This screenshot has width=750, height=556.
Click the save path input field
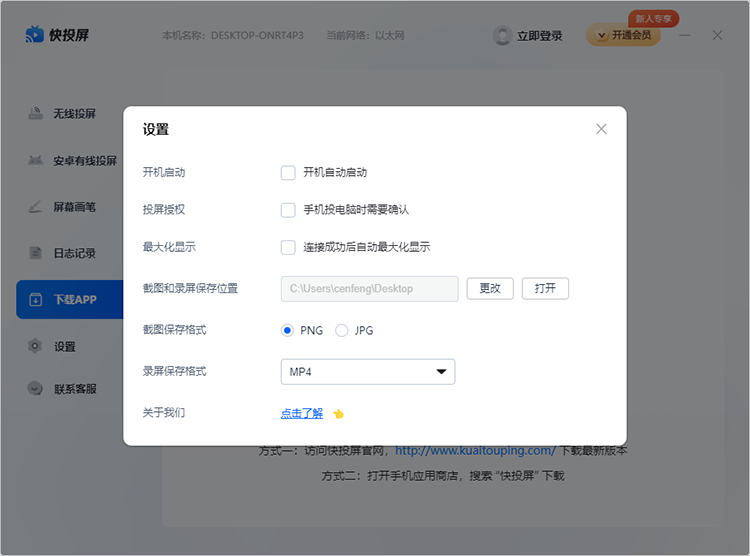point(369,289)
